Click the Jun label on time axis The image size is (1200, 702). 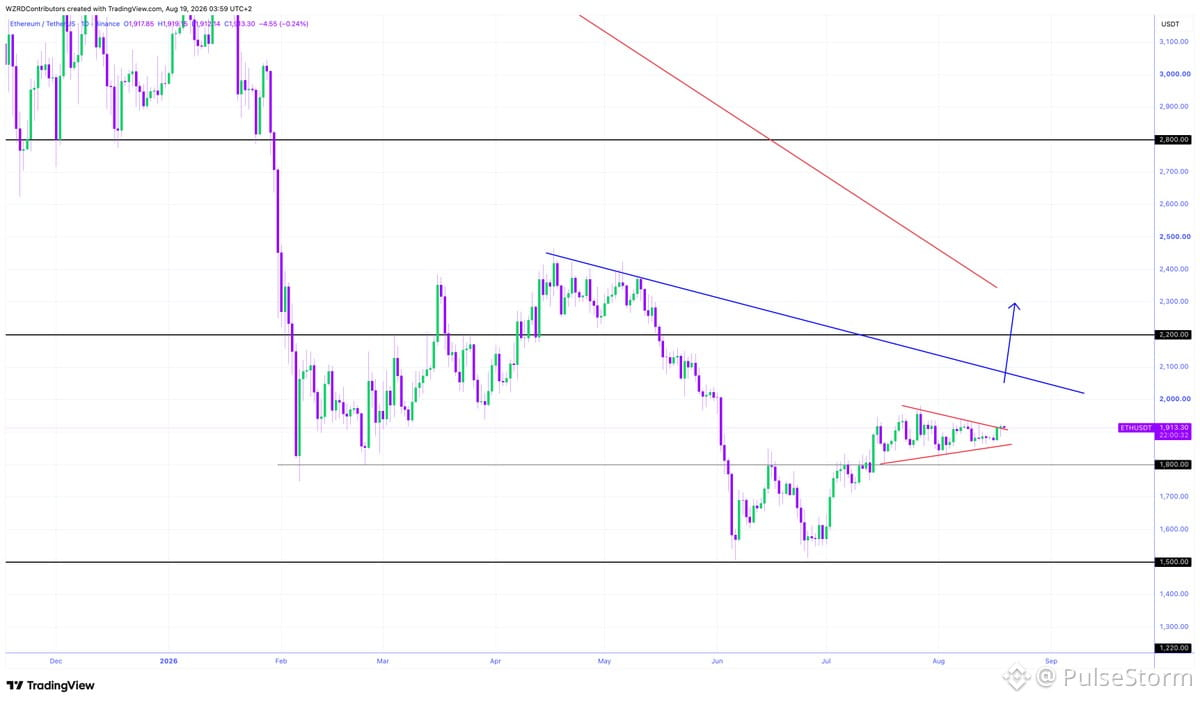coord(716,661)
